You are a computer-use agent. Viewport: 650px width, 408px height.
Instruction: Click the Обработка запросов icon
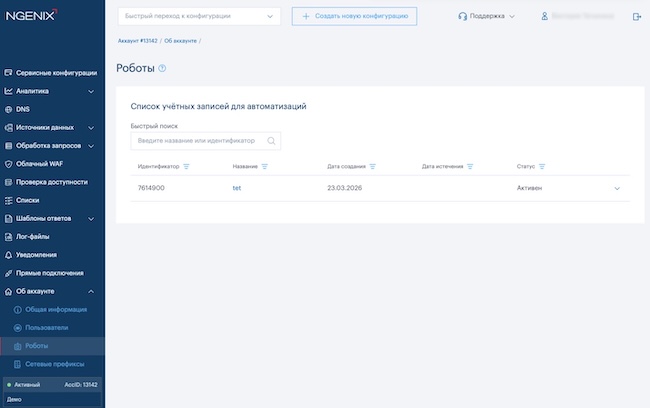pyautogui.click(x=8, y=146)
